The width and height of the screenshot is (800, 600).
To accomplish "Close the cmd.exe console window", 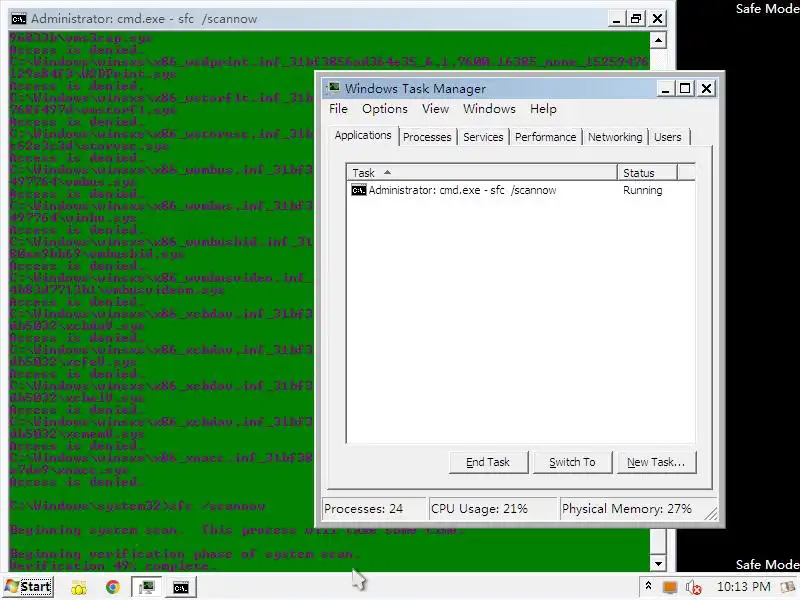I will tap(658, 19).
